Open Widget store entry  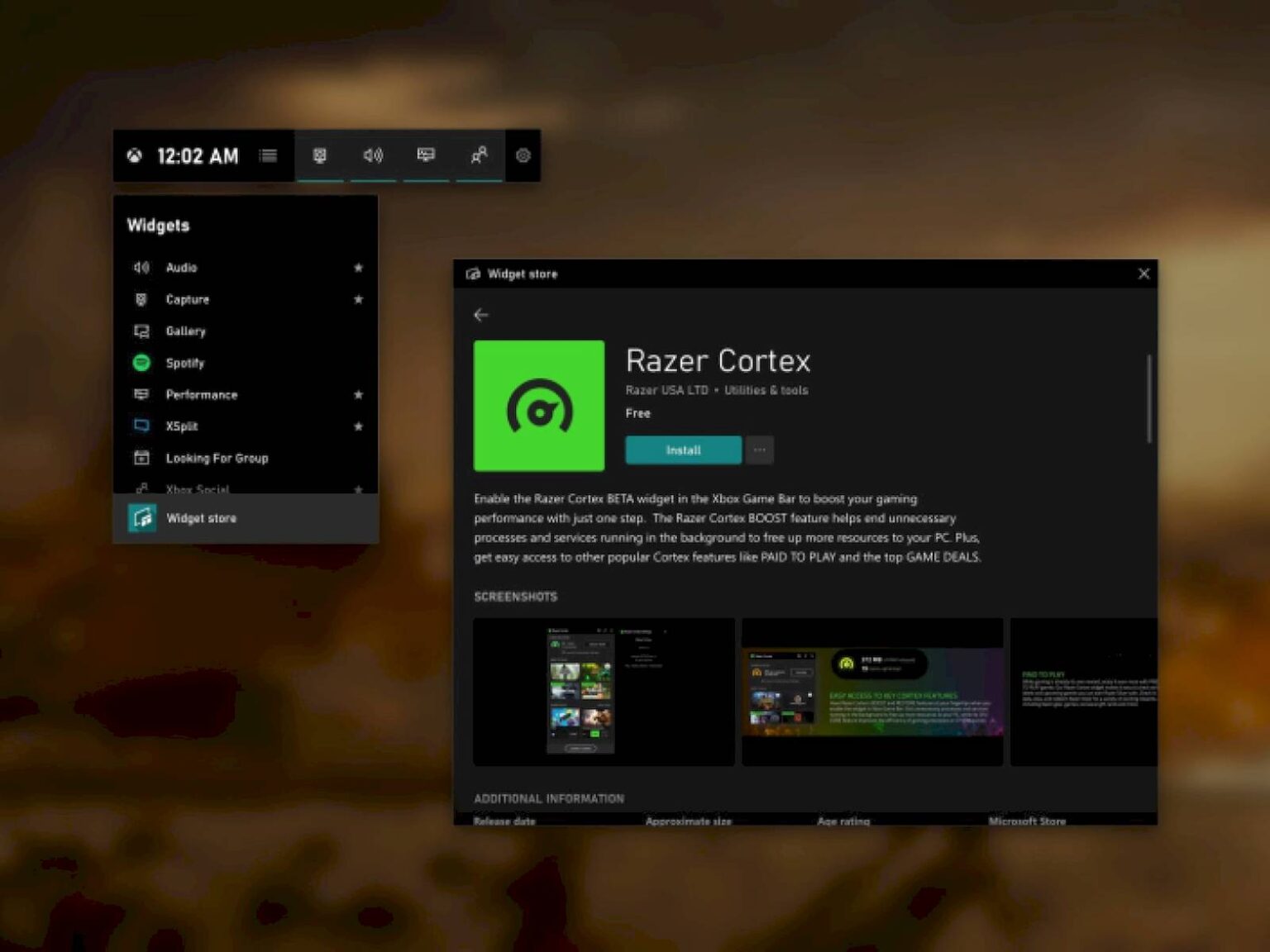[246, 518]
